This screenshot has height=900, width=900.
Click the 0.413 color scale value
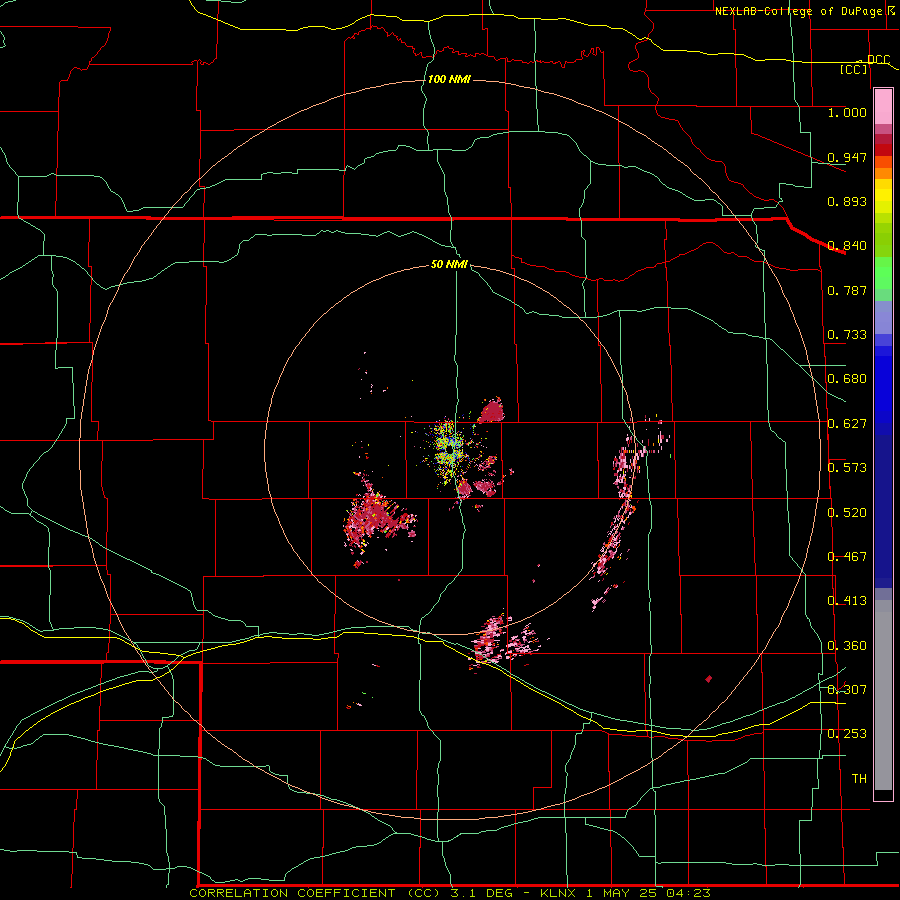847,601
